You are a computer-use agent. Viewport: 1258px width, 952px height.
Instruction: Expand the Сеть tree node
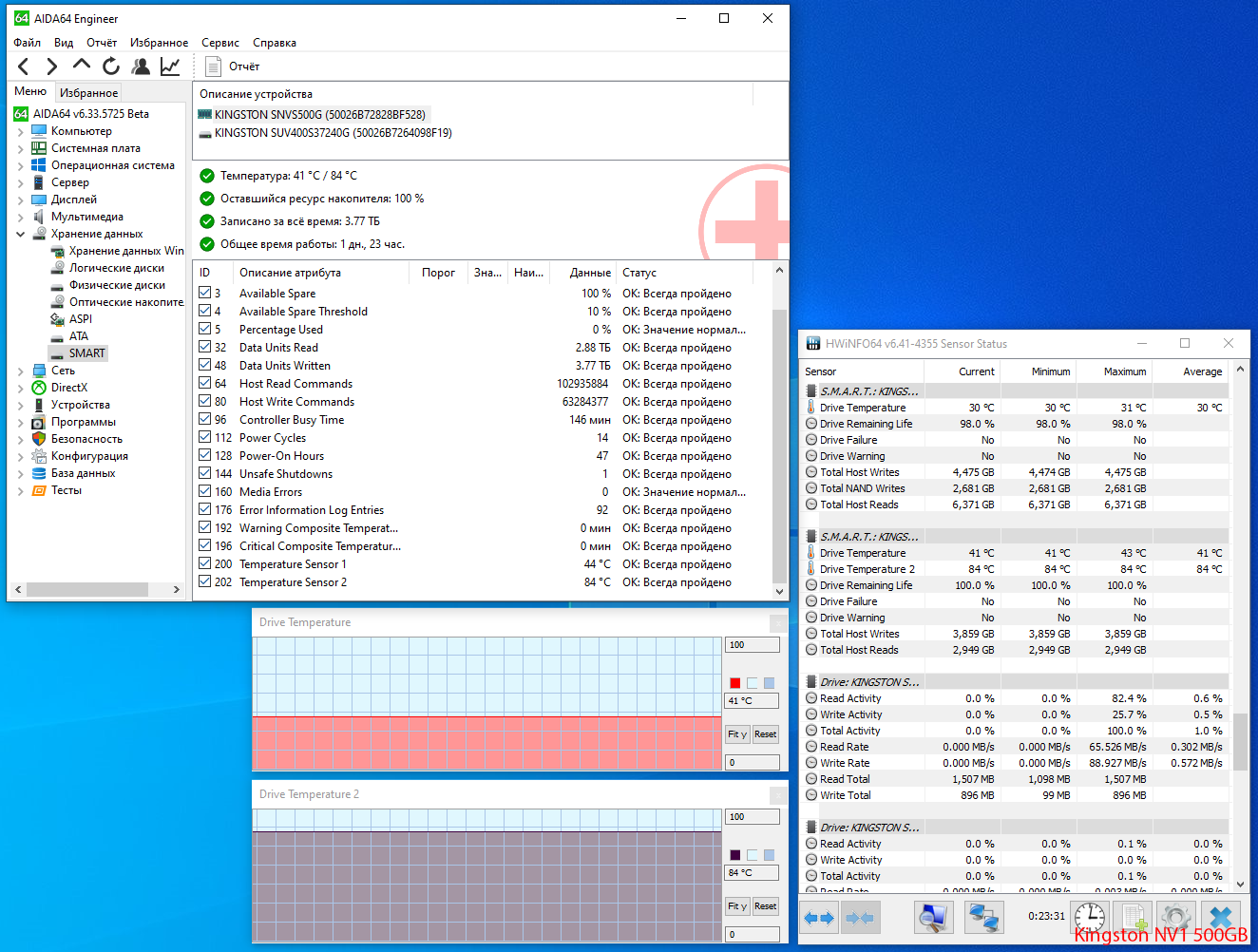(20, 371)
